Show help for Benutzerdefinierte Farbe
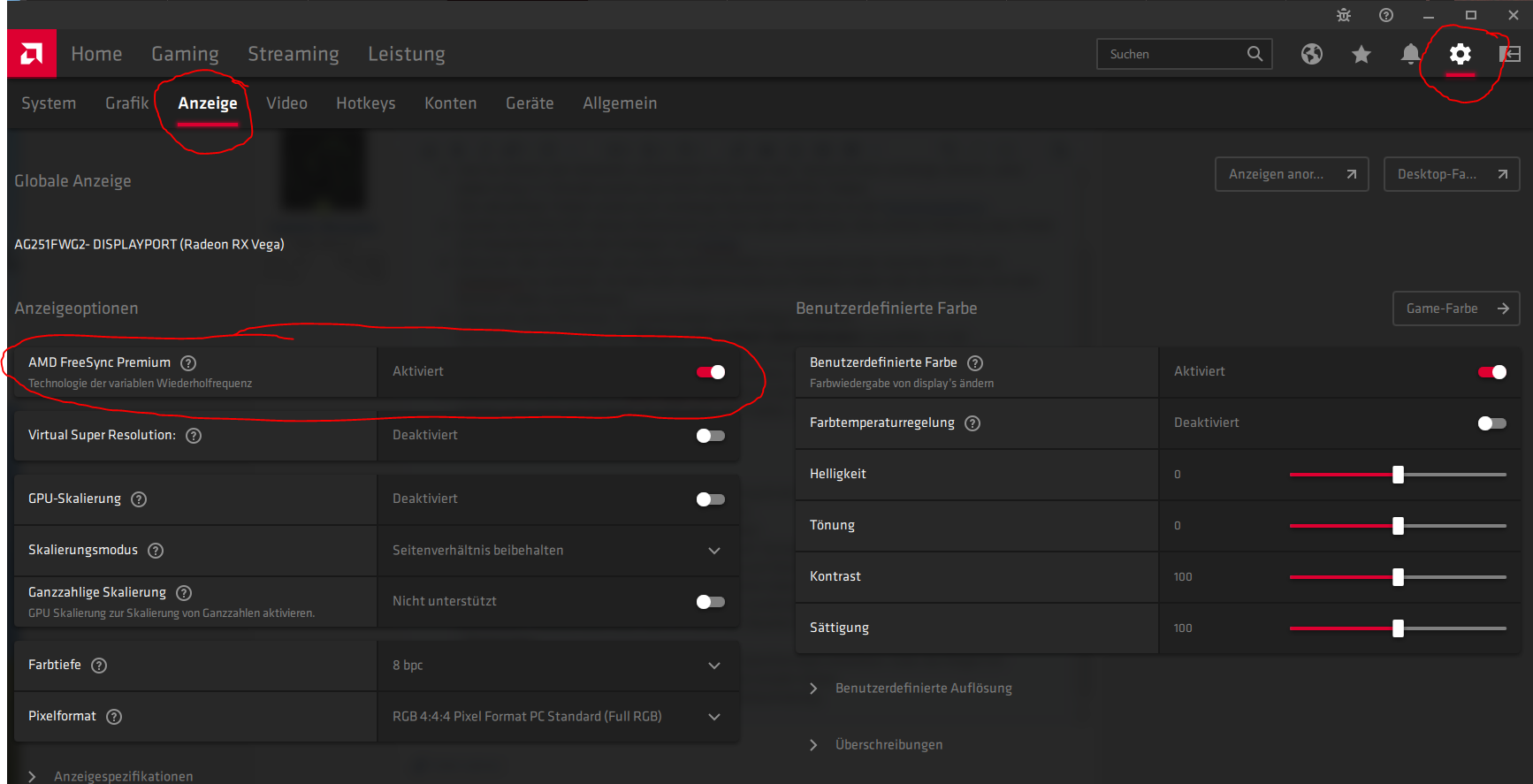 click(975, 363)
